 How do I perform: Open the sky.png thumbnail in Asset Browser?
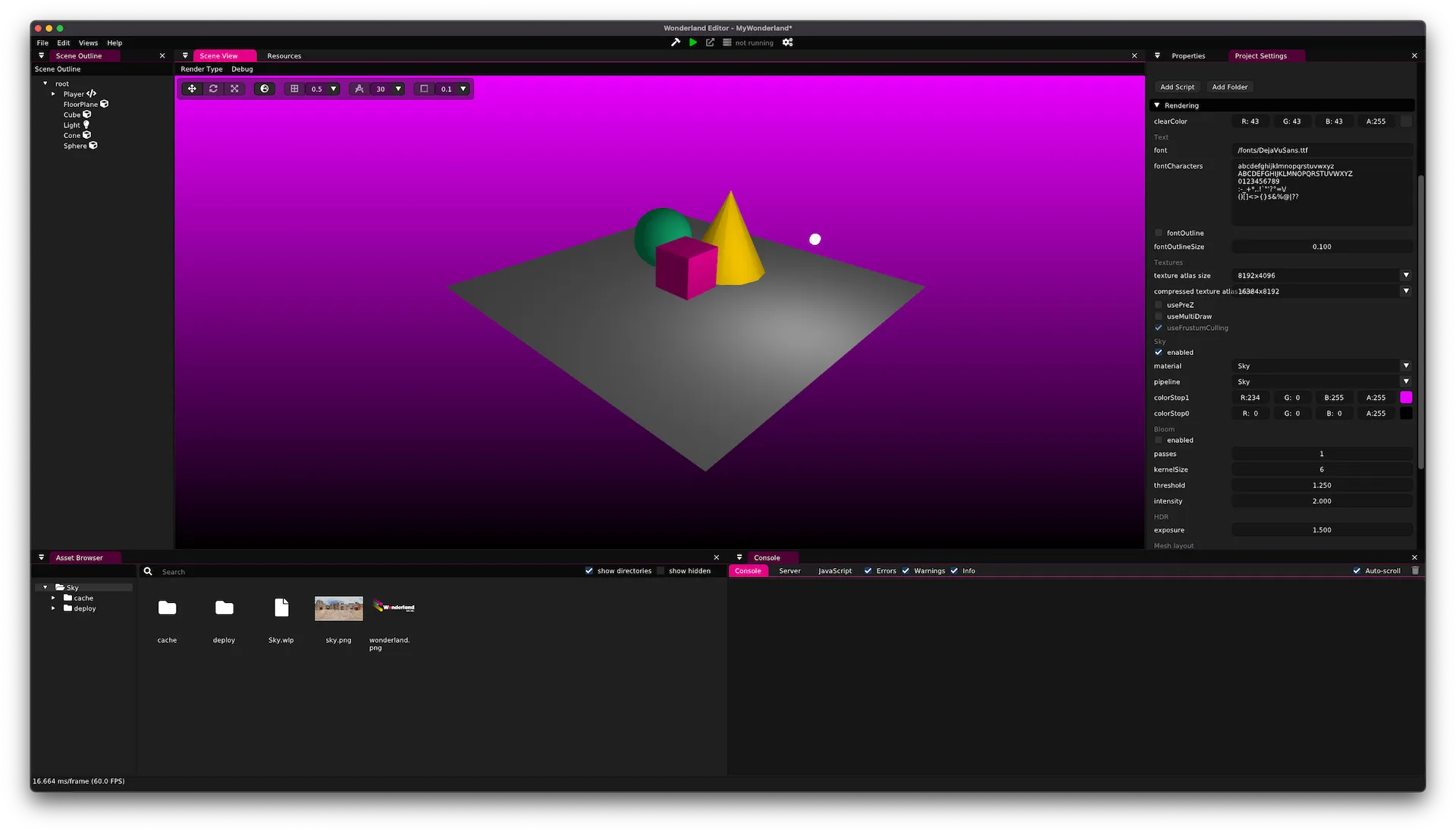338,608
